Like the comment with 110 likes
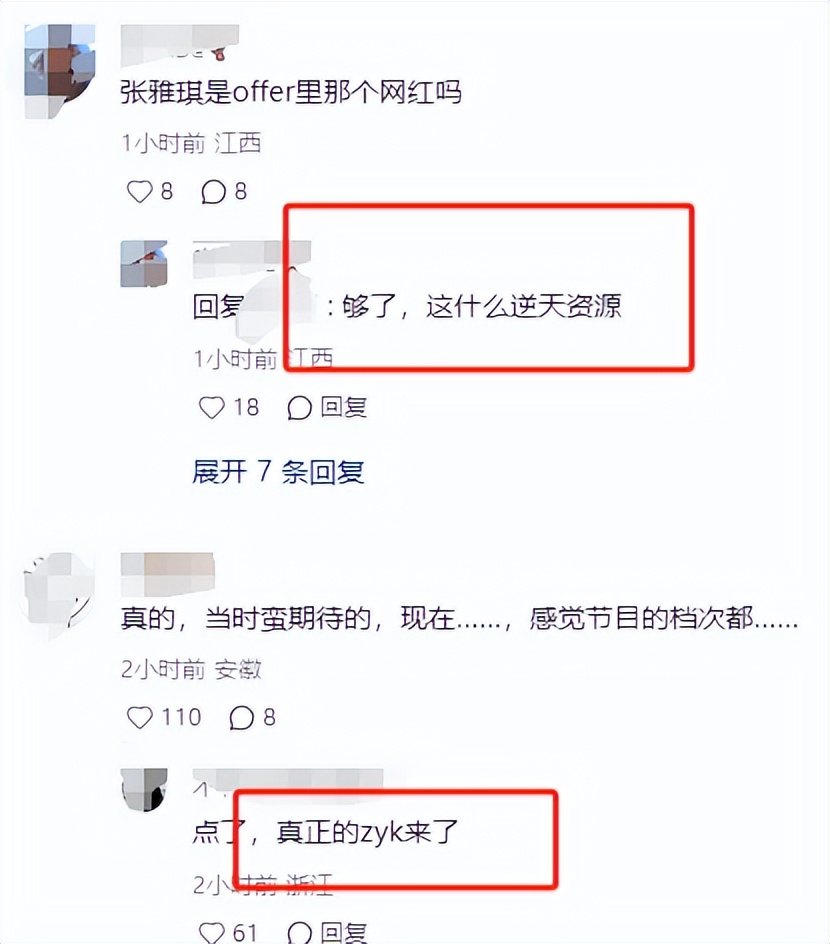The width and height of the screenshot is (830, 944). [x=140, y=717]
